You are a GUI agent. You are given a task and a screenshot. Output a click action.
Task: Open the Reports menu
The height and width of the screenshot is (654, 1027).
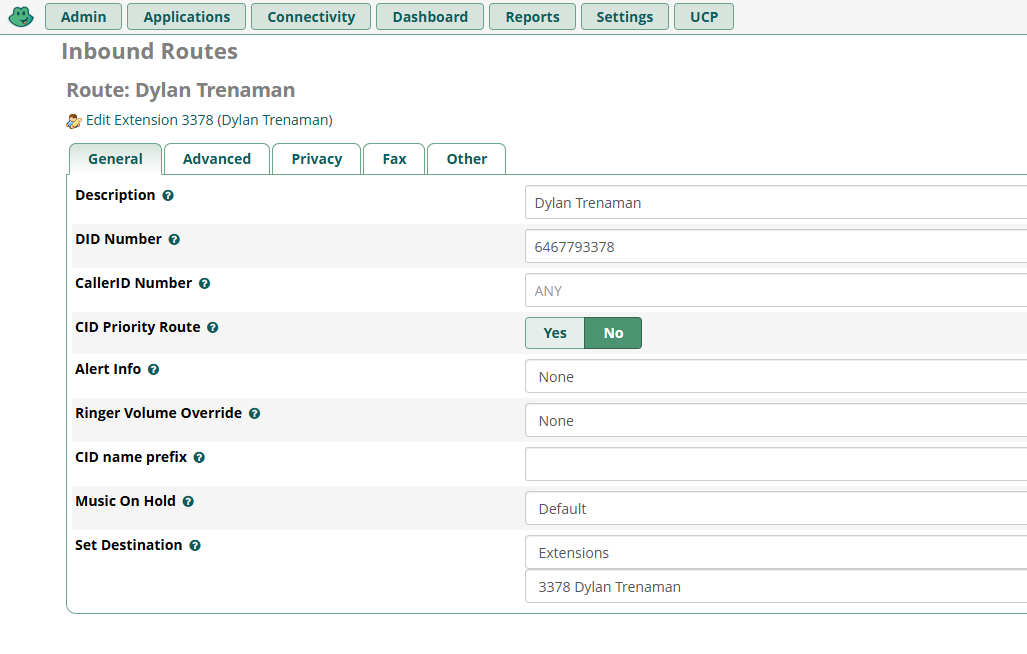(532, 16)
